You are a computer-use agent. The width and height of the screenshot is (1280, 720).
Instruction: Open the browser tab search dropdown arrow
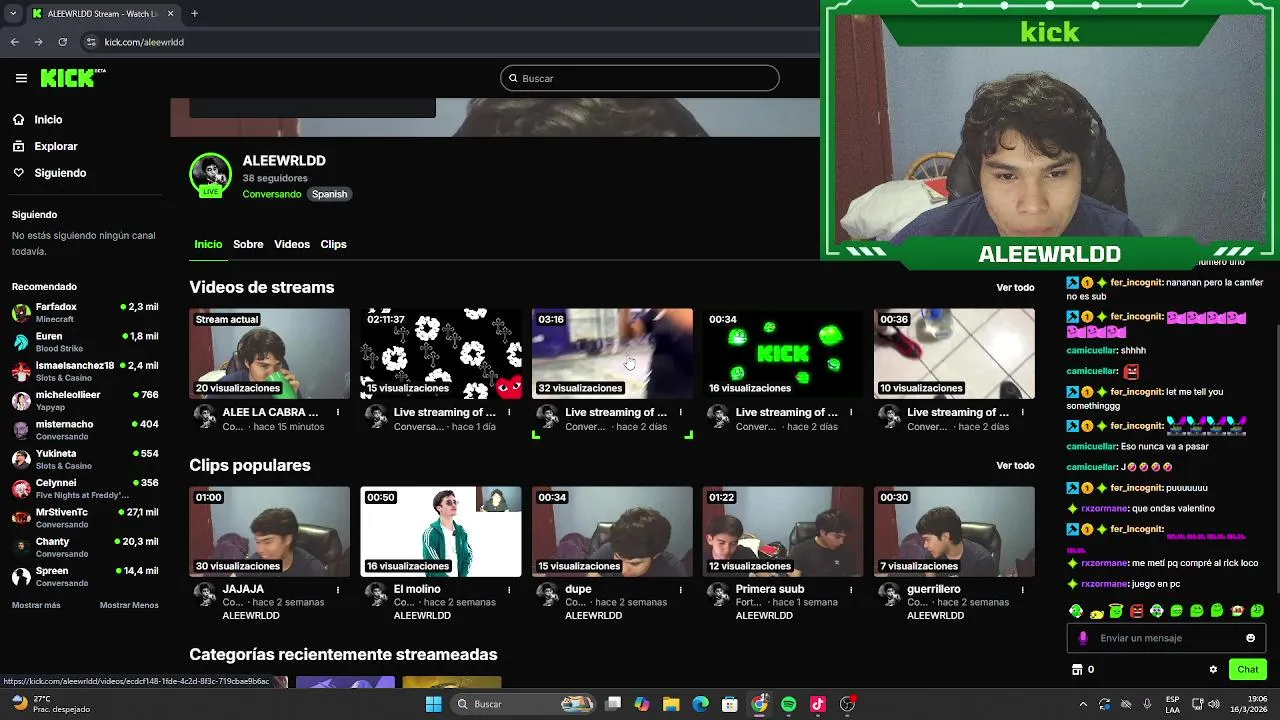point(13,14)
